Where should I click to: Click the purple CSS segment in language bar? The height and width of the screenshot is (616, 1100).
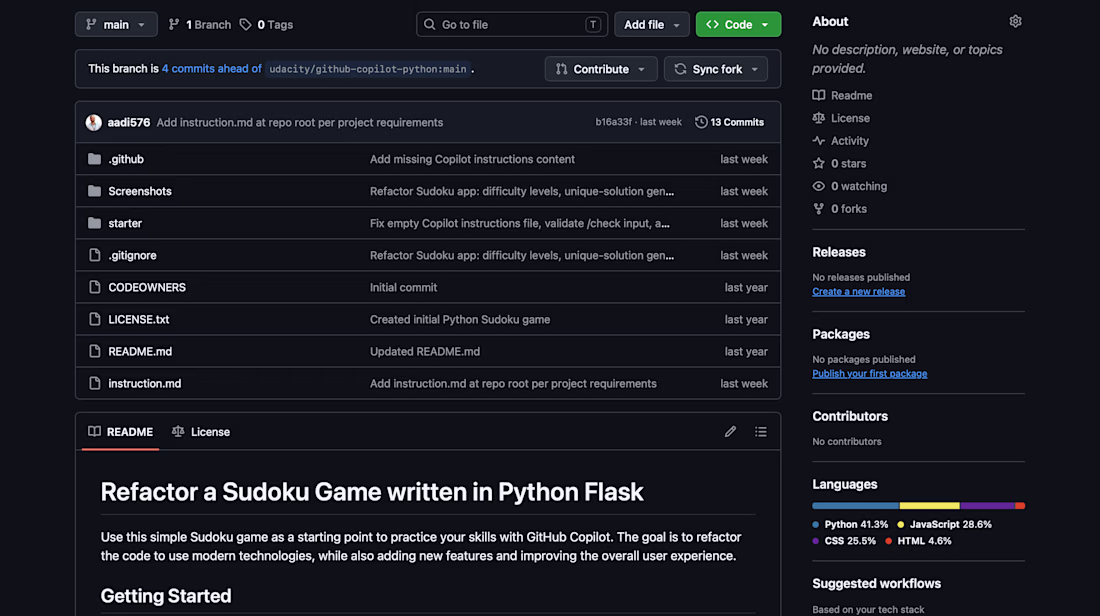coord(988,506)
